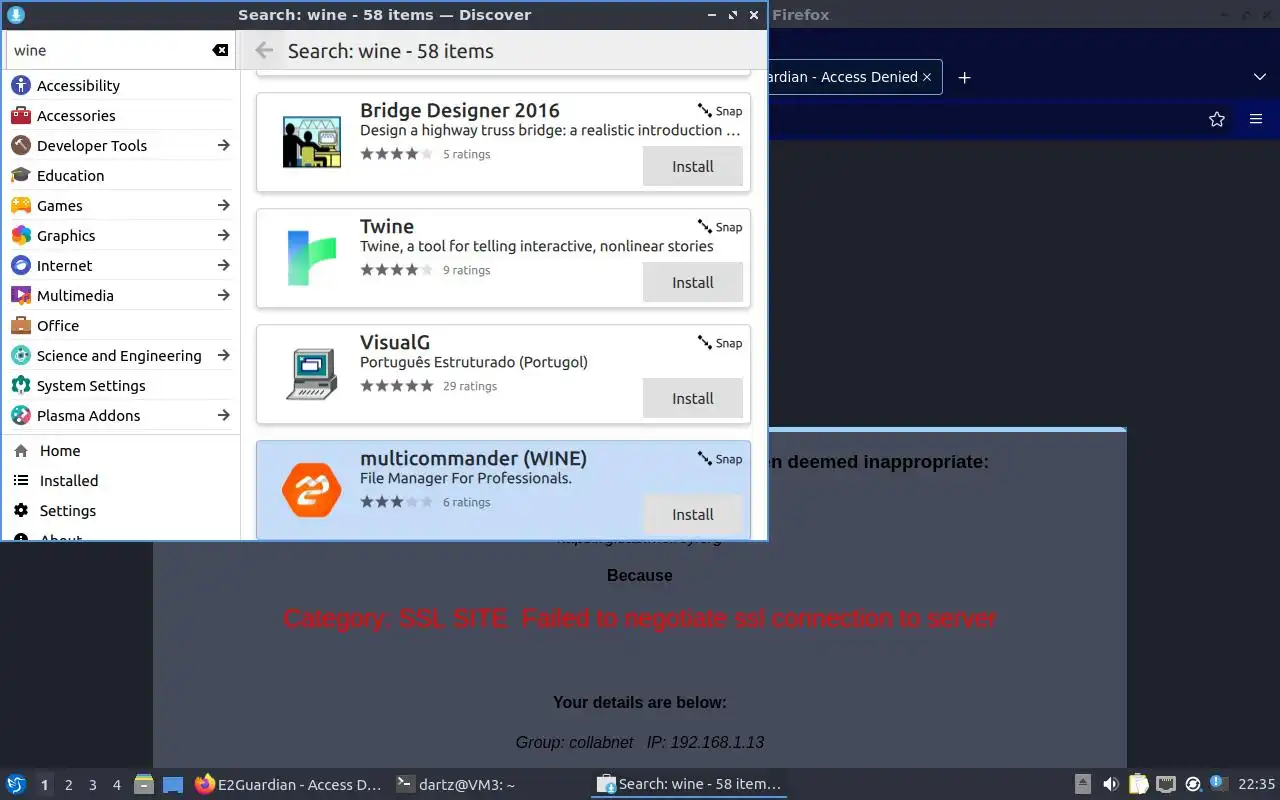Show the Installed applications list
This screenshot has width=1280, height=800.
(x=120, y=481)
